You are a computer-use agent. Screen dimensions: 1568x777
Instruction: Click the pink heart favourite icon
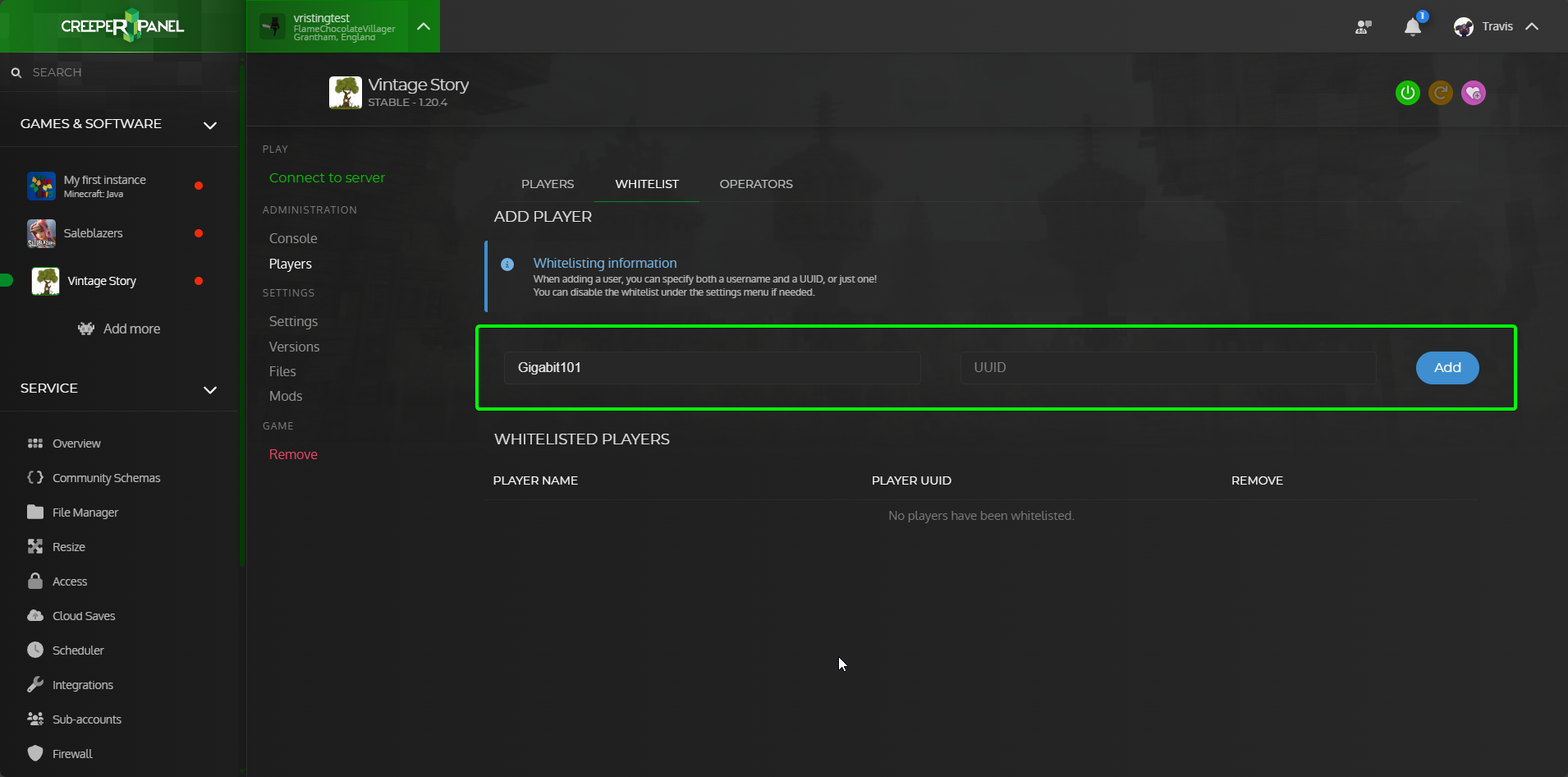coord(1474,93)
